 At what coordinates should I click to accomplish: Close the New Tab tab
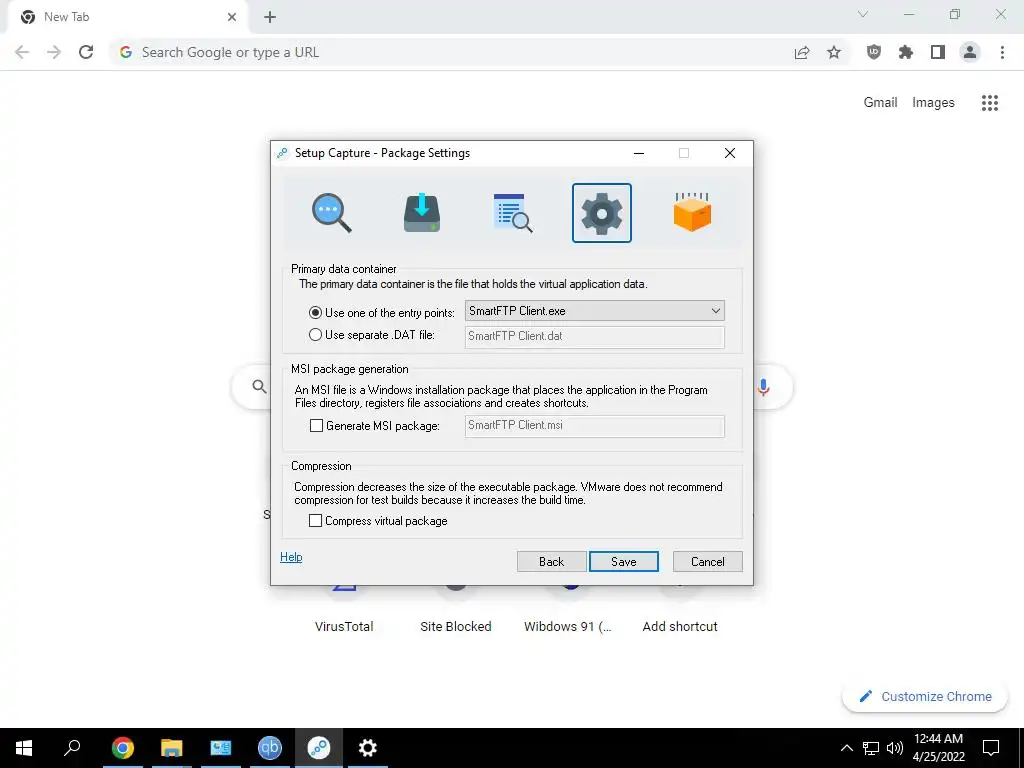coord(232,17)
